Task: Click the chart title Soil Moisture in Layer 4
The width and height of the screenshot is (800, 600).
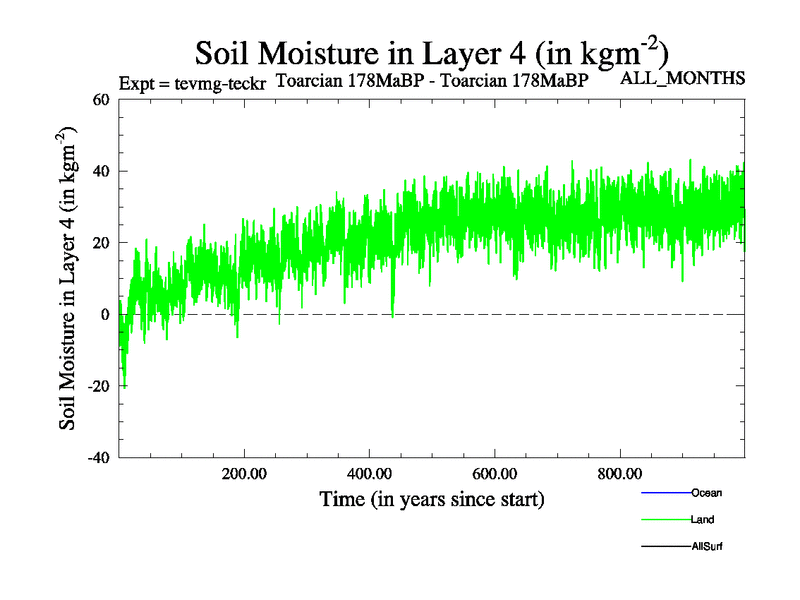Action: (431, 51)
